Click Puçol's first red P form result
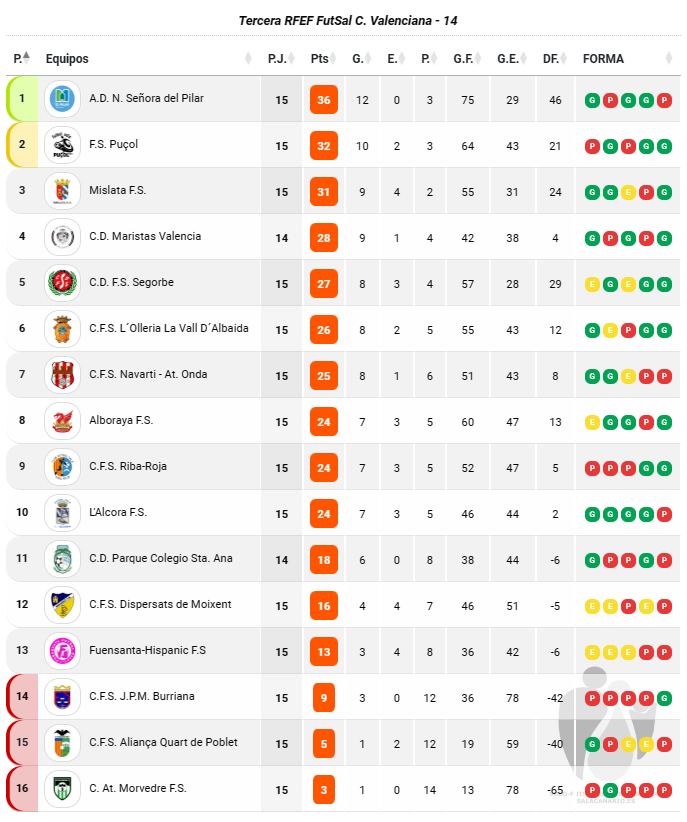687x822 pixels. tap(592, 146)
